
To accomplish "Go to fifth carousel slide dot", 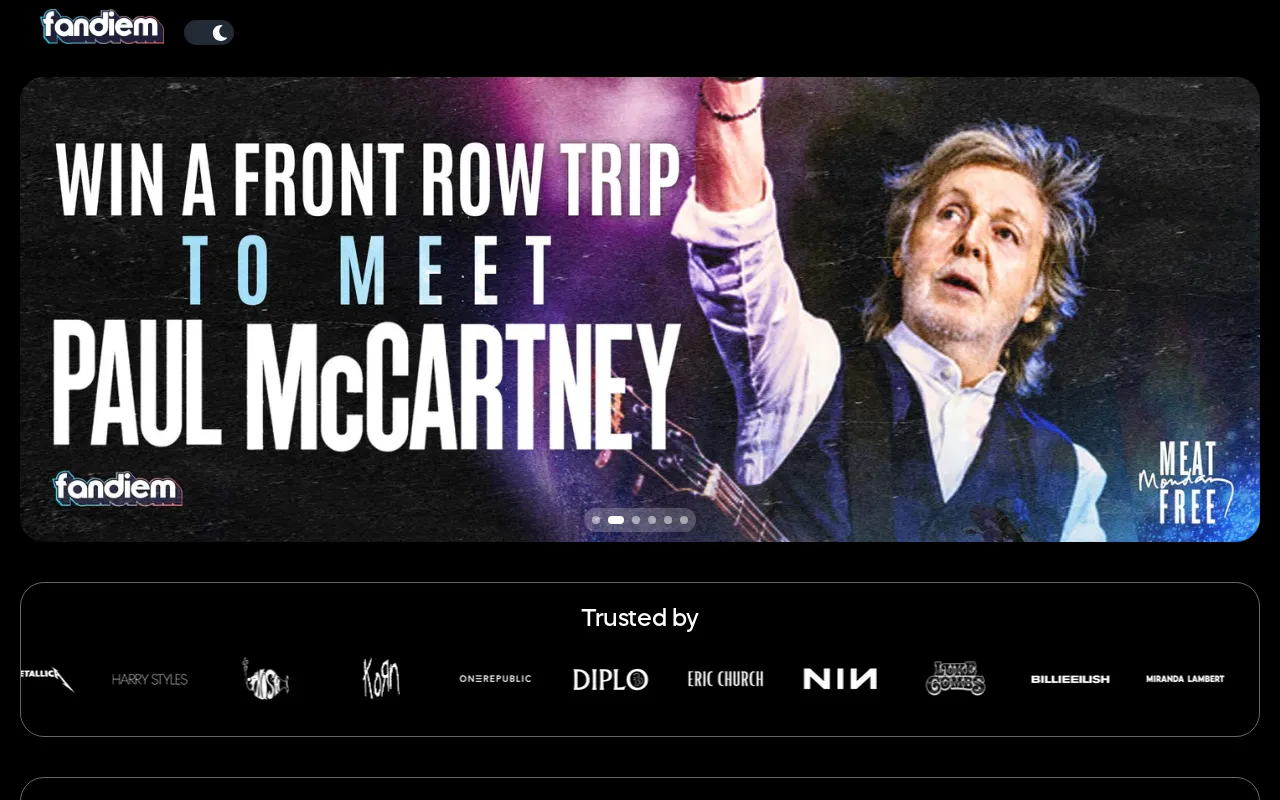I will (668, 520).
